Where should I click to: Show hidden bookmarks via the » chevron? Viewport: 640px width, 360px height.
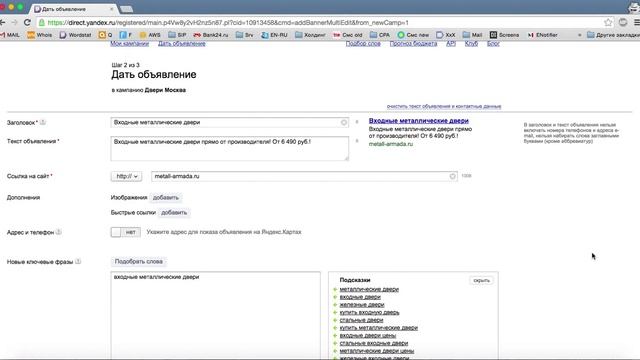click(x=579, y=35)
